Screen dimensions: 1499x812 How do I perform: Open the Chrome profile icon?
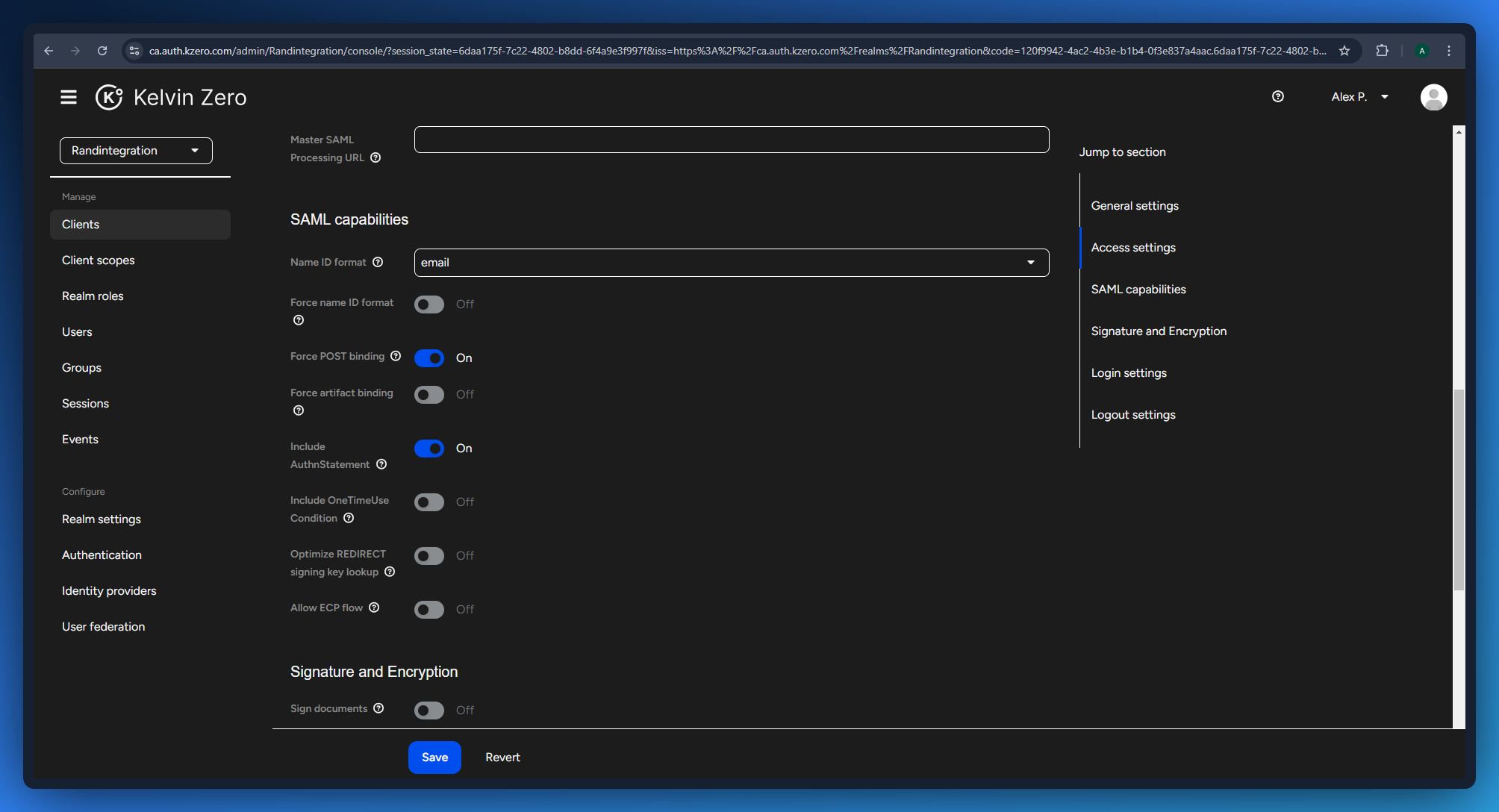pyautogui.click(x=1422, y=51)
